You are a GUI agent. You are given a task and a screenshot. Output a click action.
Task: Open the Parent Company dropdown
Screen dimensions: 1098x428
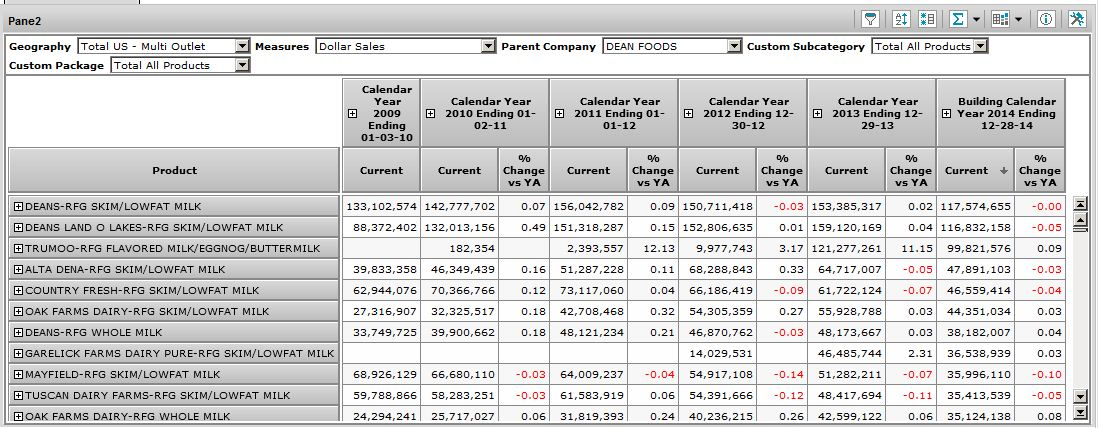[x=734, y=46]
